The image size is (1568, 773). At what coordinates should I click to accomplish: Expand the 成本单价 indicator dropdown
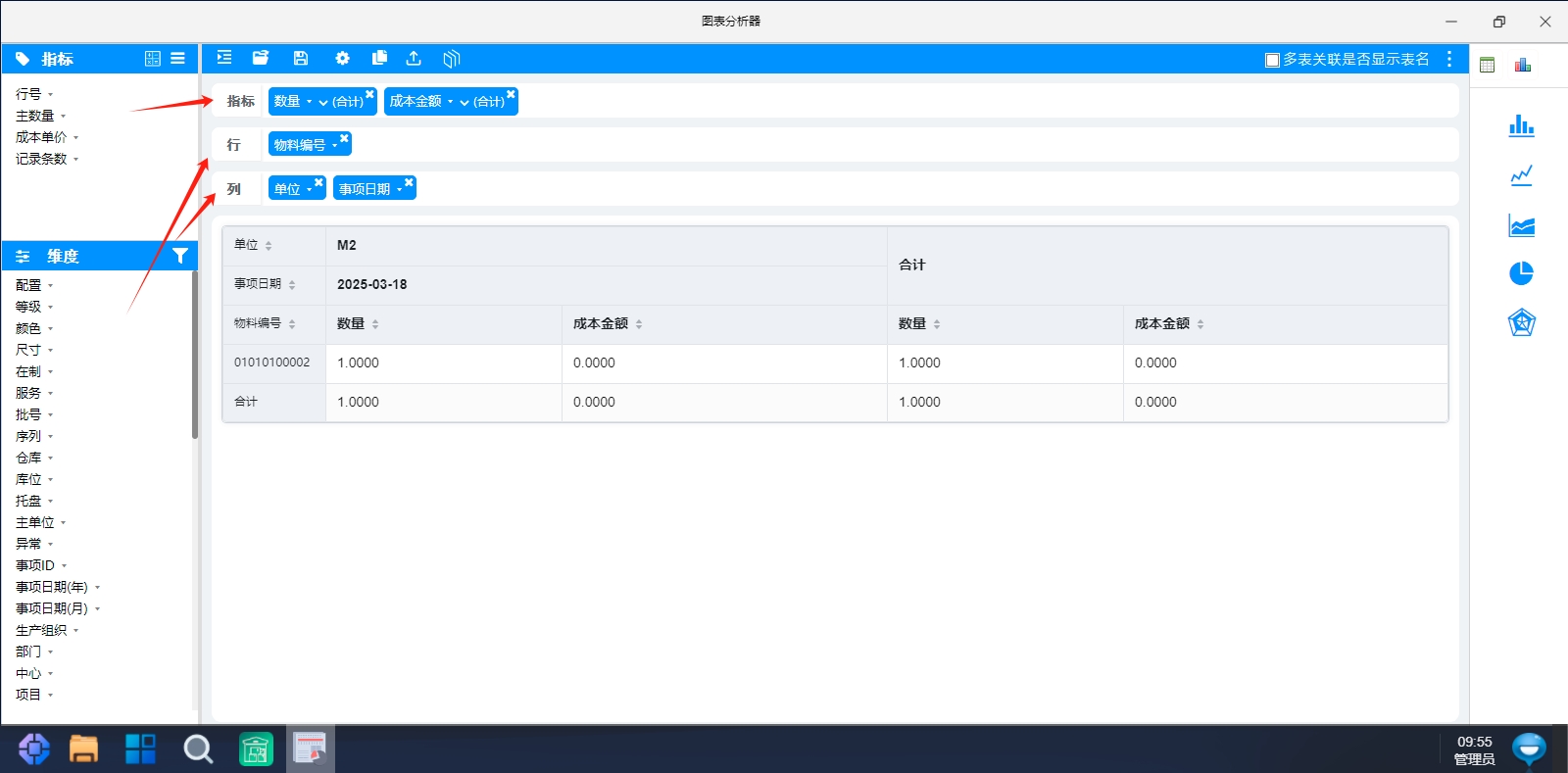[75, 138]
